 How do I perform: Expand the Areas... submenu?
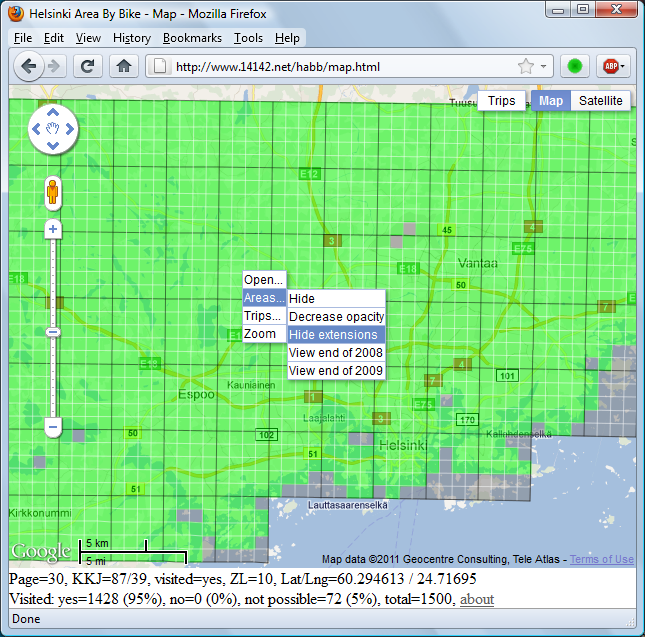coord(264,298)
